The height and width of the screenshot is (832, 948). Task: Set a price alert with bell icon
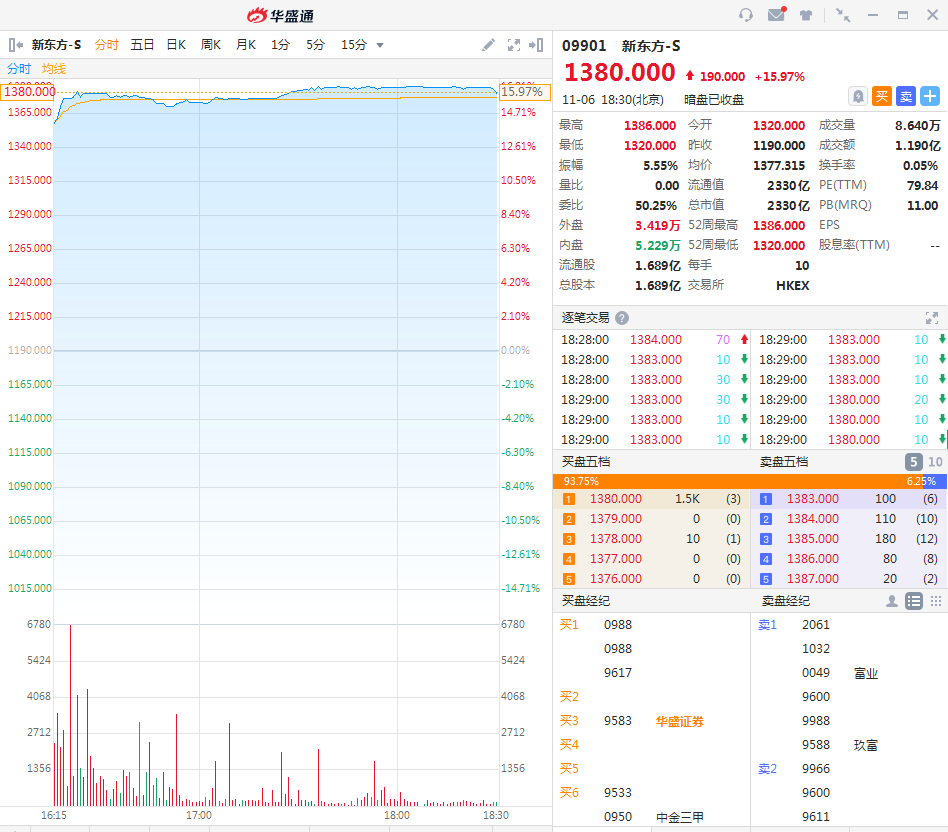click(858, 96)
